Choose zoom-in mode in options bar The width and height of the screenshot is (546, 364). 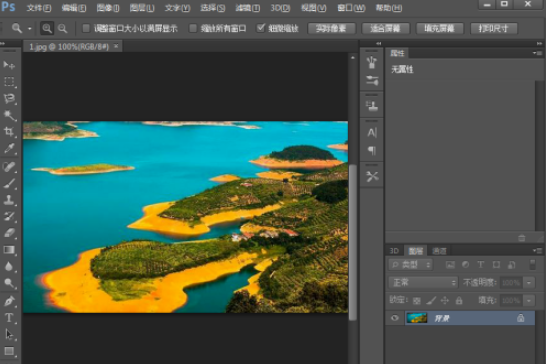click(47, 28)
